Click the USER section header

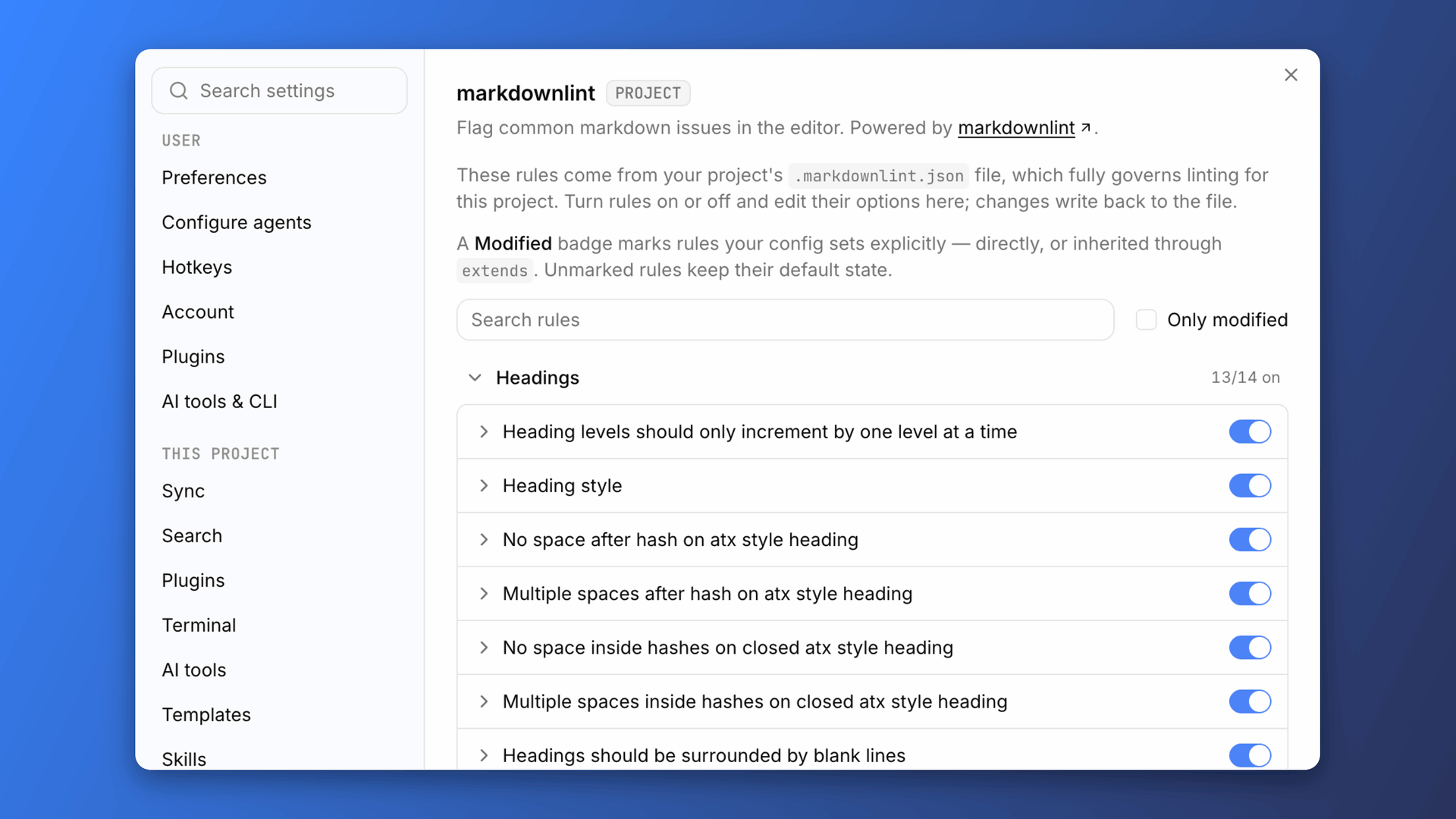pyautogui.click(x=181, y=140)
